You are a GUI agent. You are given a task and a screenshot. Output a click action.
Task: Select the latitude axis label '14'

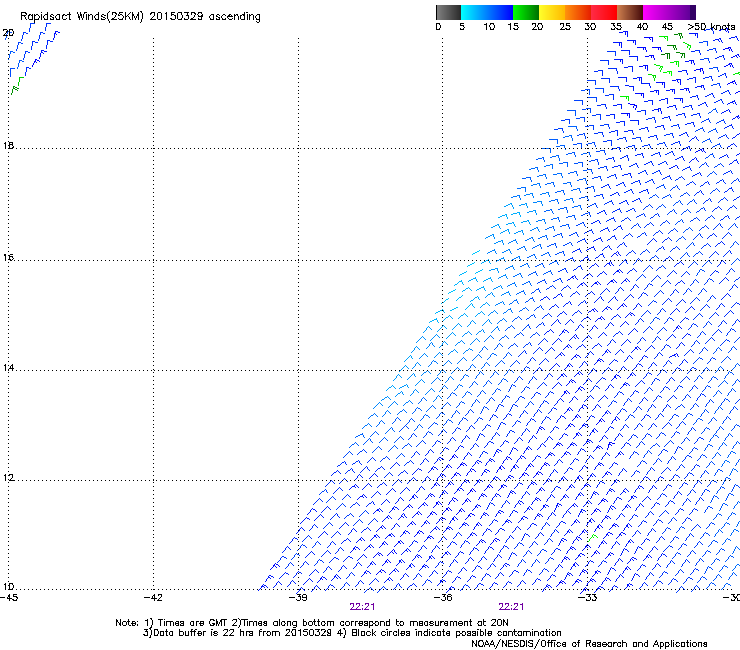[8, 368]
